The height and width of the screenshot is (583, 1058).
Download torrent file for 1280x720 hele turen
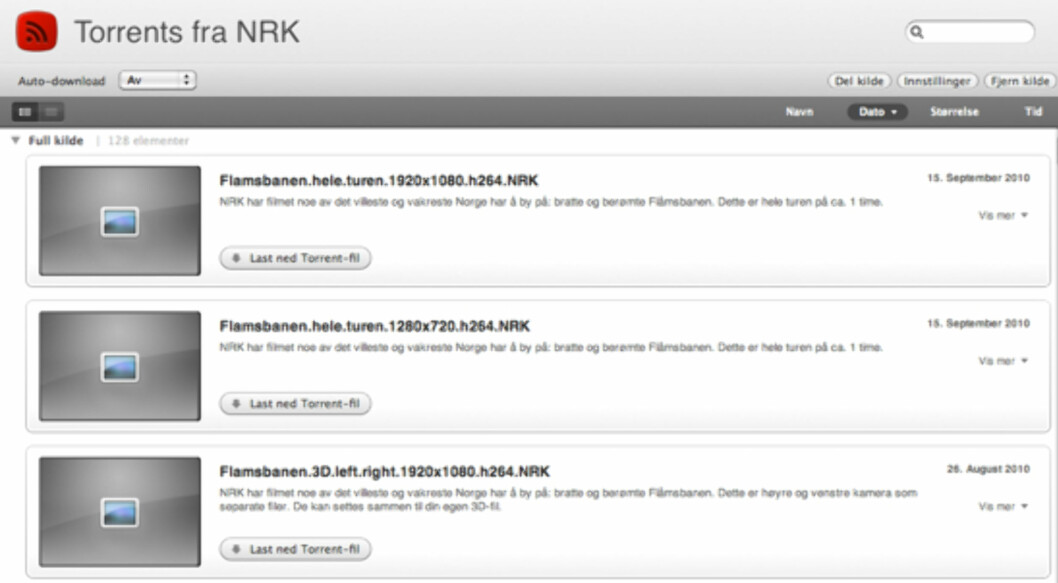(x=296, y=404)
